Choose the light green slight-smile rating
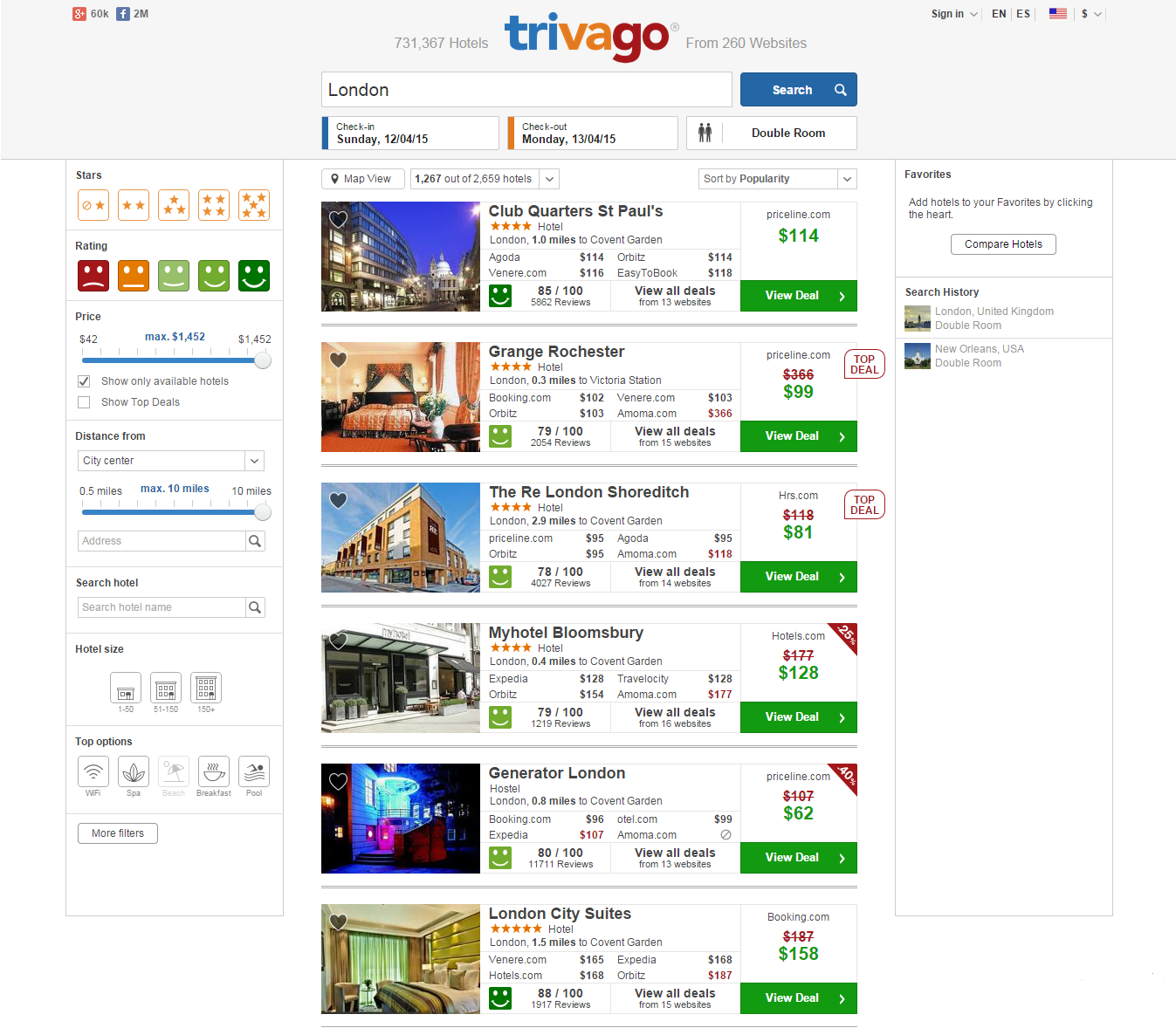This screenshot has width=1176, height=1028. tap(174, 276)
